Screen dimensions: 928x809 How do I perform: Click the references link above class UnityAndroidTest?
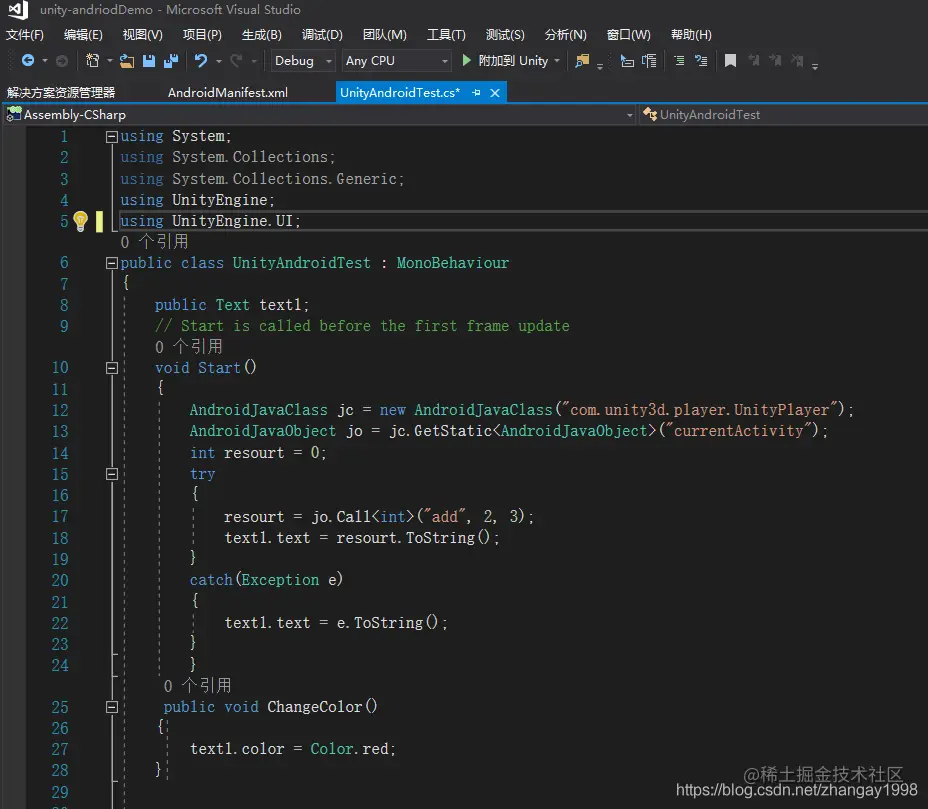click(x=154, y=241)
